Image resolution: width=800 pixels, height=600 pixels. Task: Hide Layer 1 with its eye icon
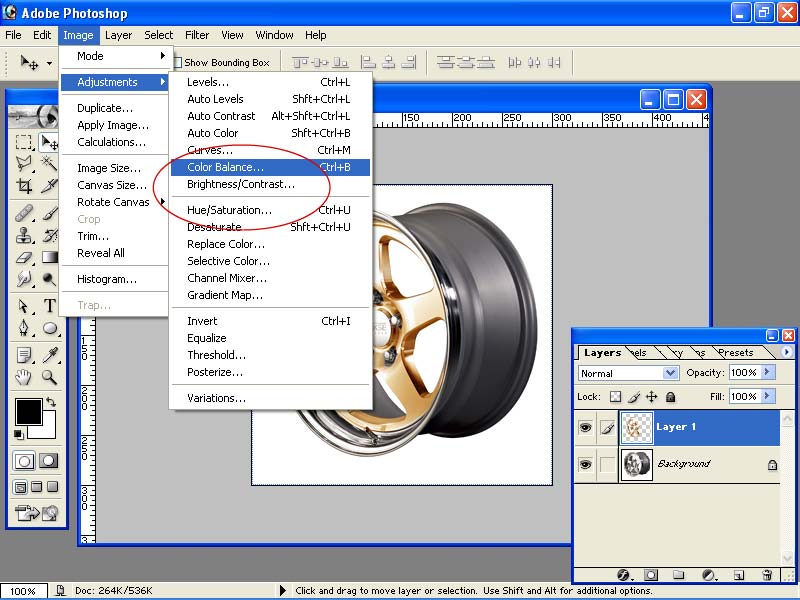(586, 428)
